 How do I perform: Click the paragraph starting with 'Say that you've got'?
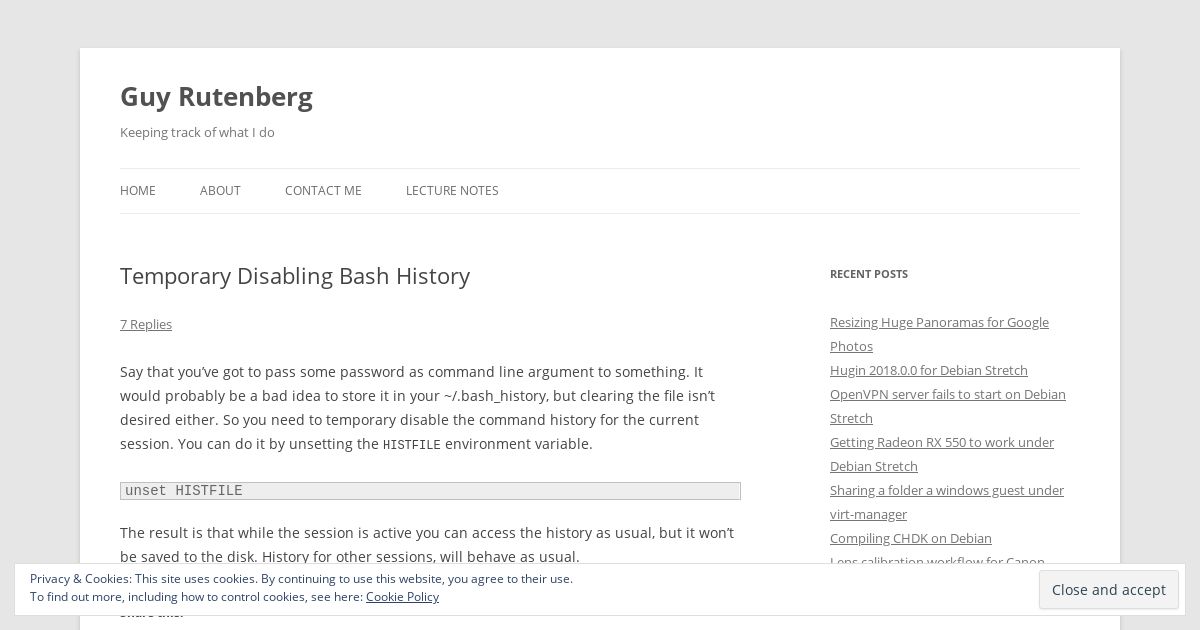[420, 408]
